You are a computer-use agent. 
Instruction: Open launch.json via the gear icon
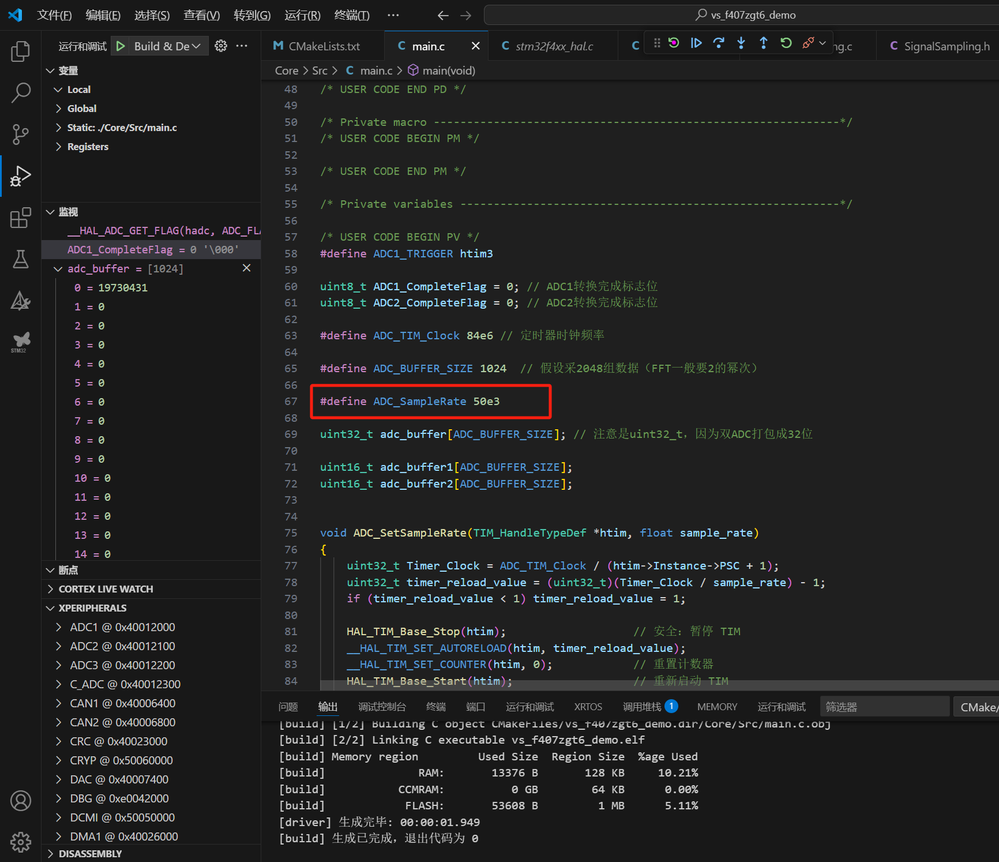coord(221,46)
